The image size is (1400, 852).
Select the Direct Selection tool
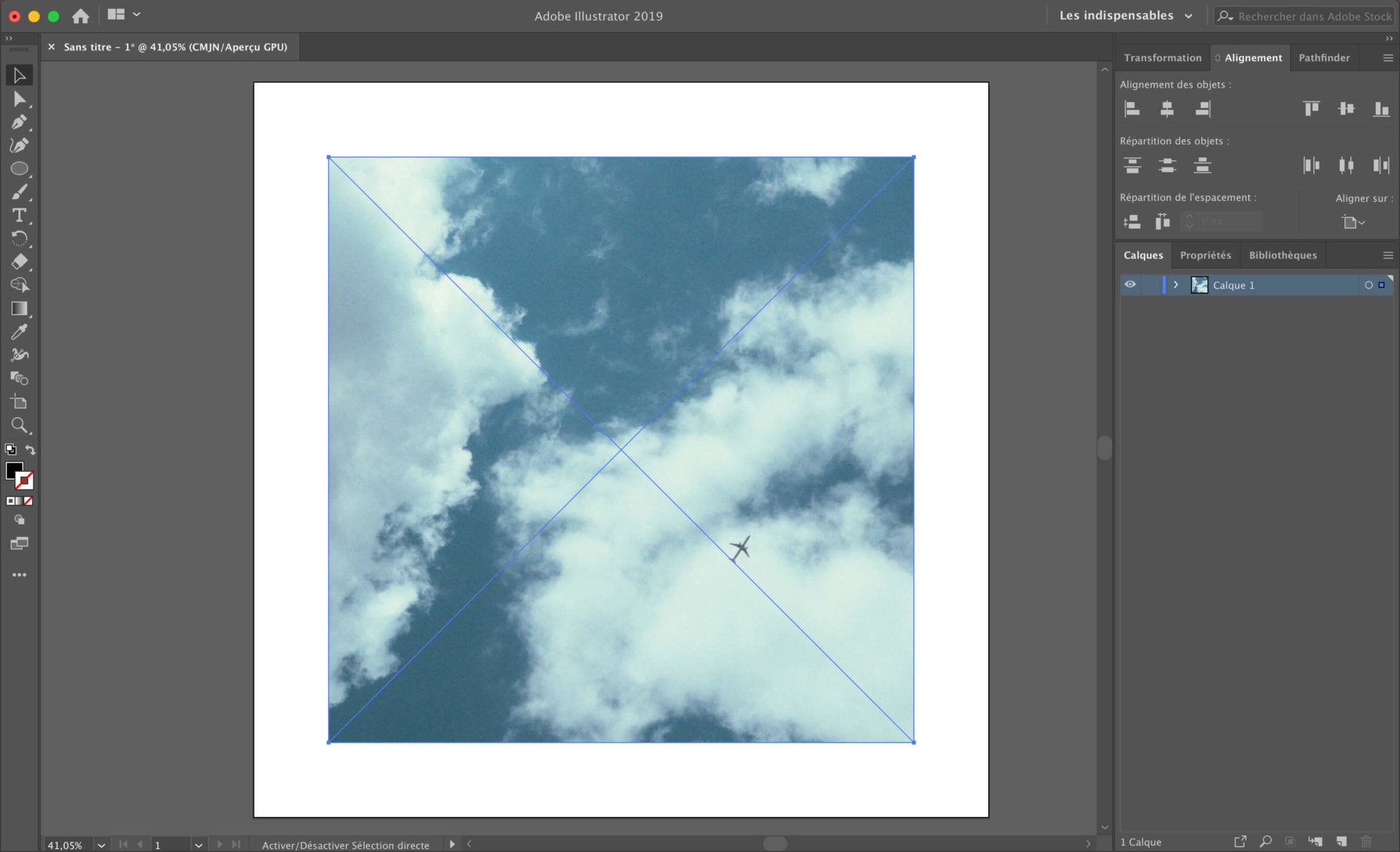(x=19, y=98)
